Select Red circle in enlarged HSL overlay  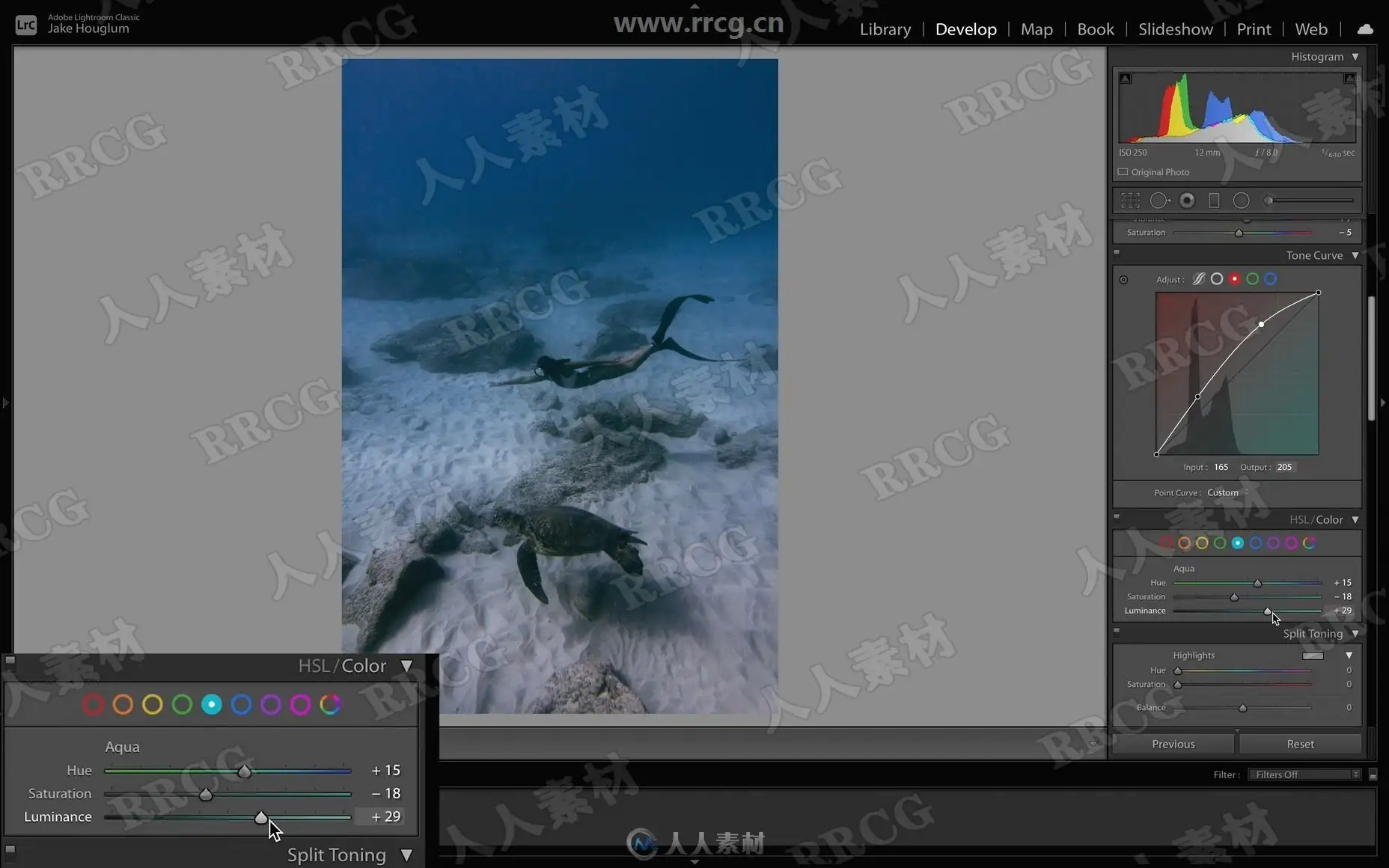(93, 704)
